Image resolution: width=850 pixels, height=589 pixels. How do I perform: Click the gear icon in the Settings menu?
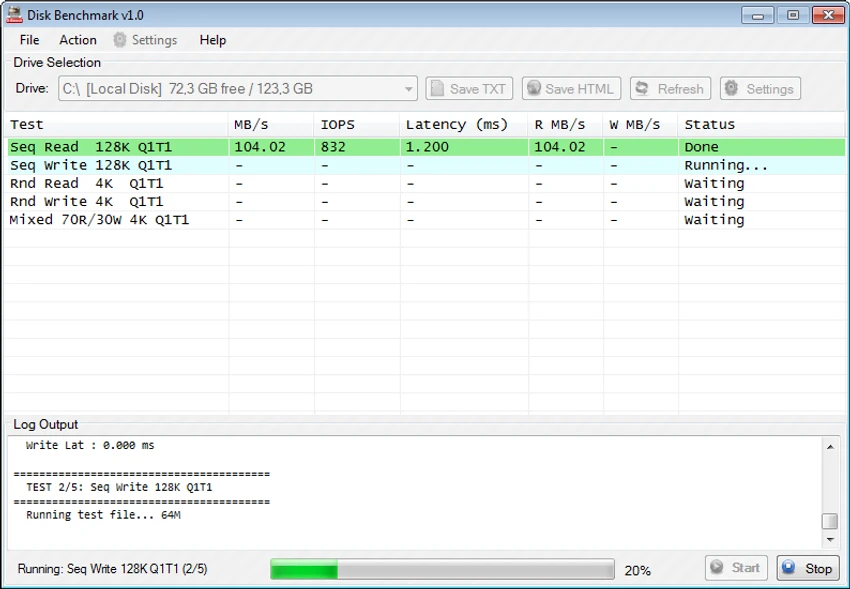[120, 40]
